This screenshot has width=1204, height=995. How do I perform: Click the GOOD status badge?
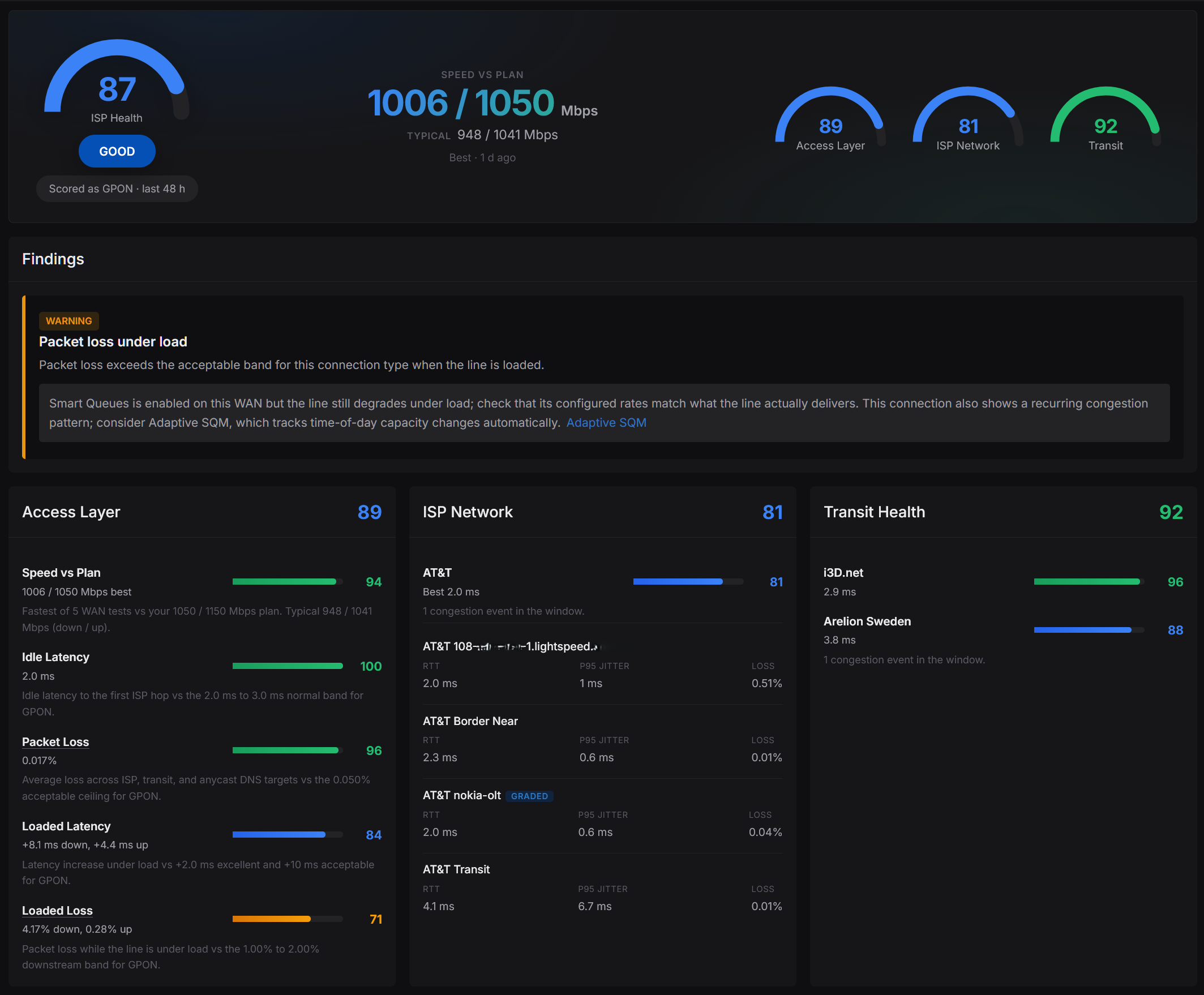pyautogui.click(x=117, y=151)
